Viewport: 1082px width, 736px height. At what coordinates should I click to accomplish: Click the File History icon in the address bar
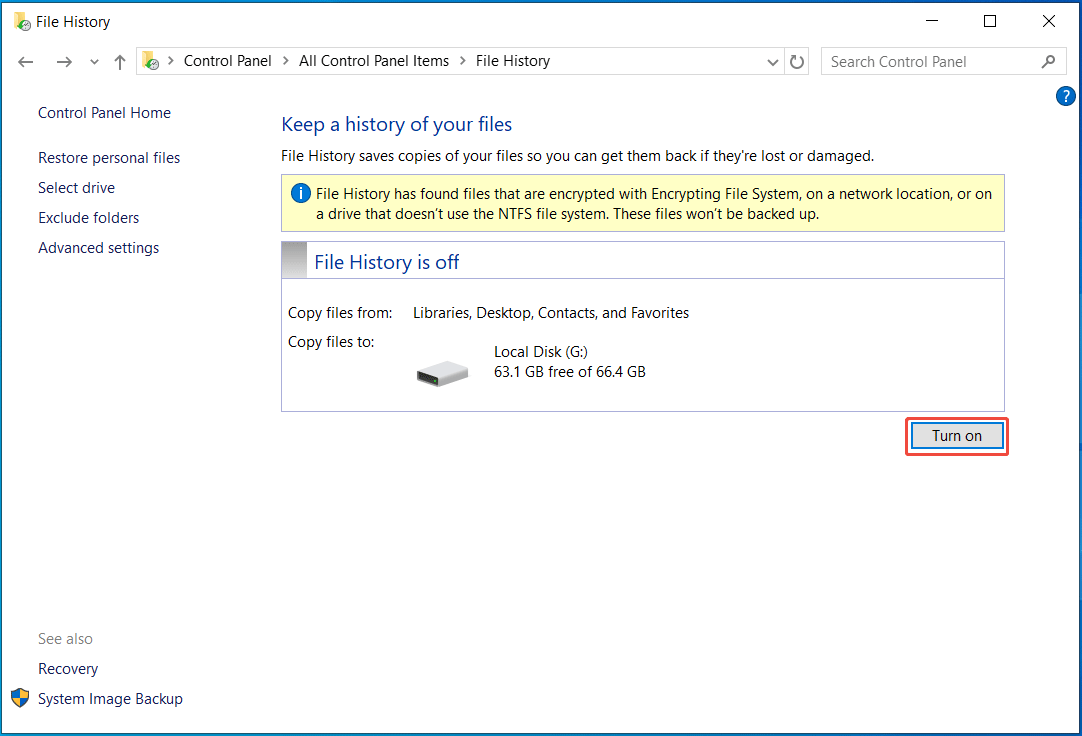point(150,60)
